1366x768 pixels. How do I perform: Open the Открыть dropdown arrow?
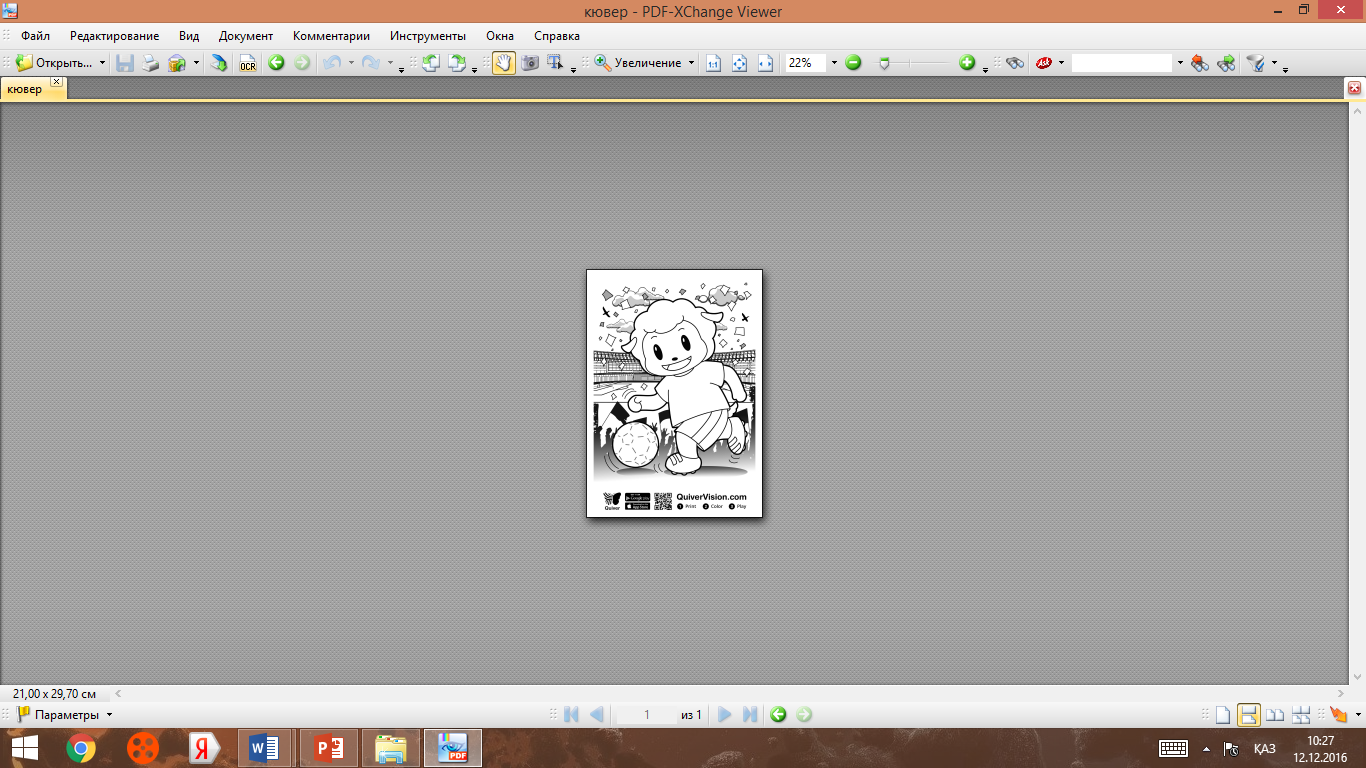(102, 63)
